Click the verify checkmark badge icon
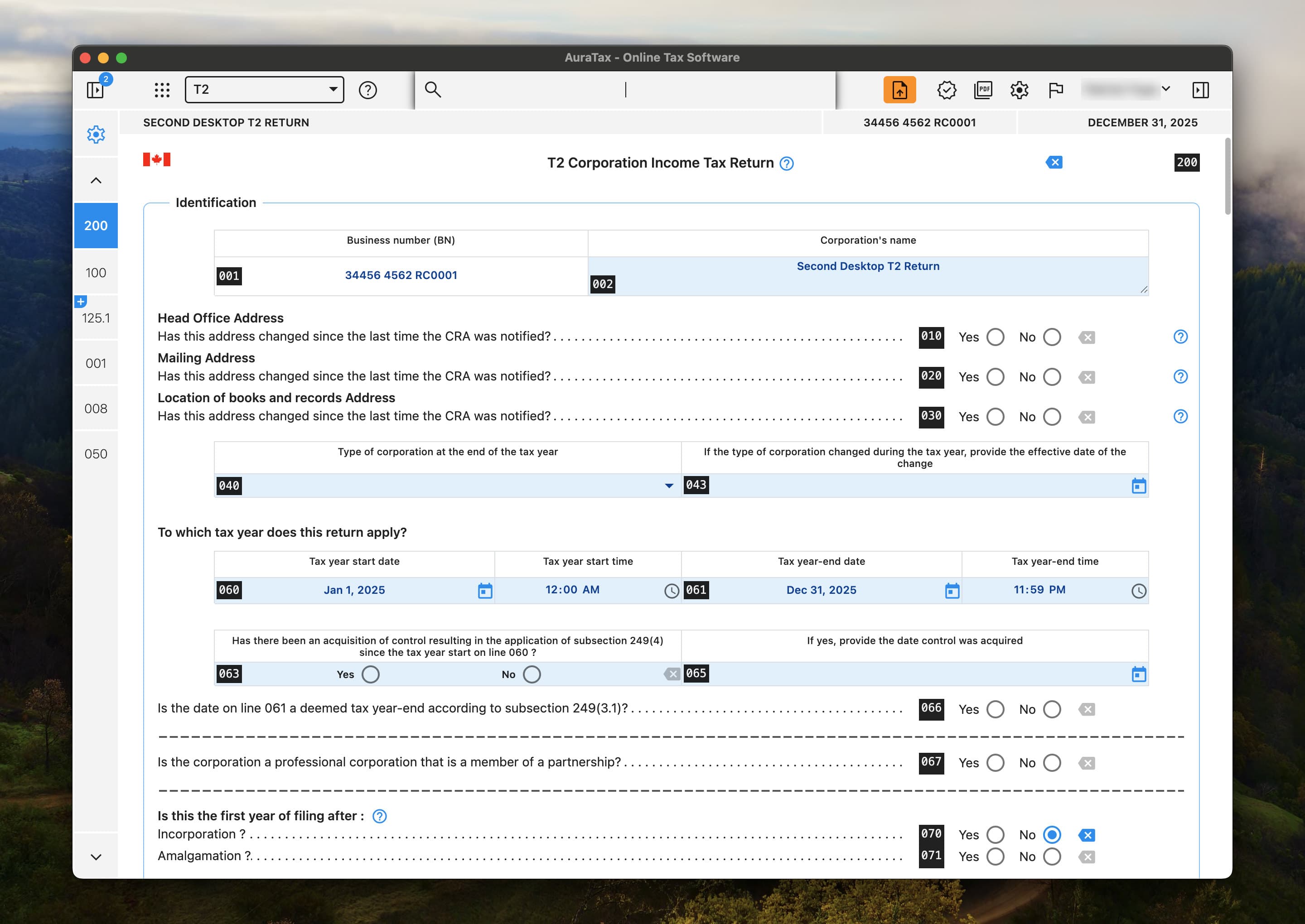This screenshot has height=924, width=1305. [947, 90]
